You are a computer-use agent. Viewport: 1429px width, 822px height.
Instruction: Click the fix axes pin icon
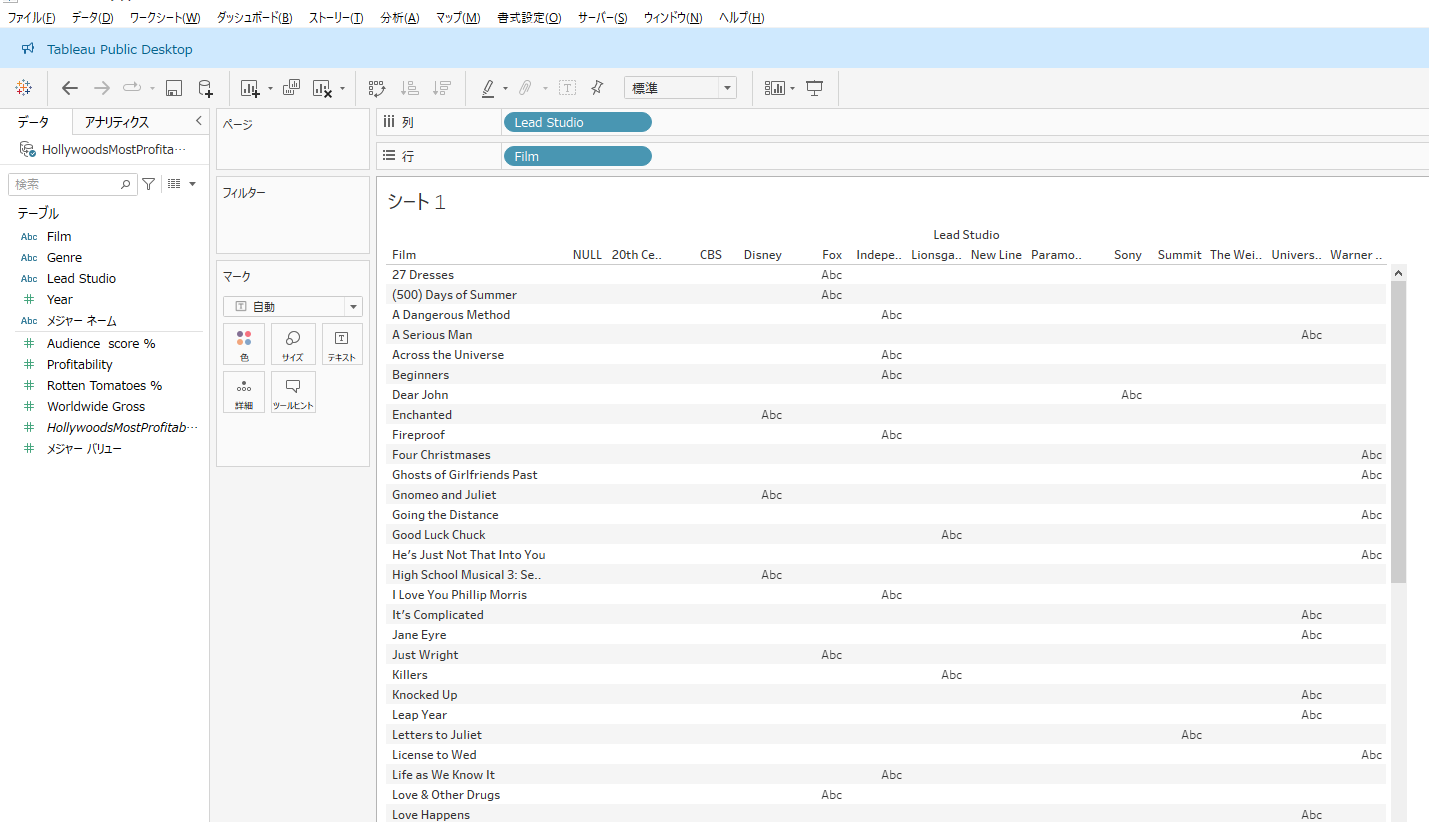coord(597,88)
